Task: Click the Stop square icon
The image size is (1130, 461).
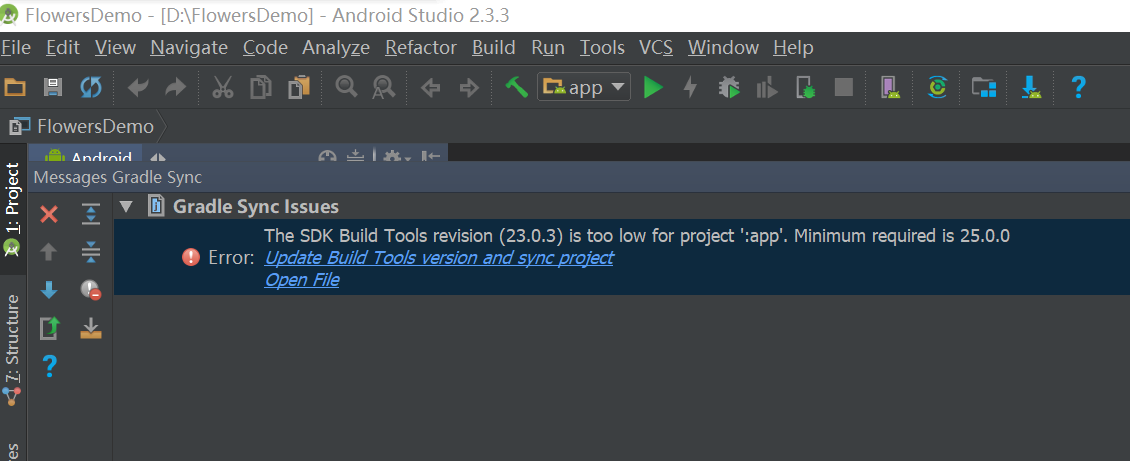Action: point(843,88)
